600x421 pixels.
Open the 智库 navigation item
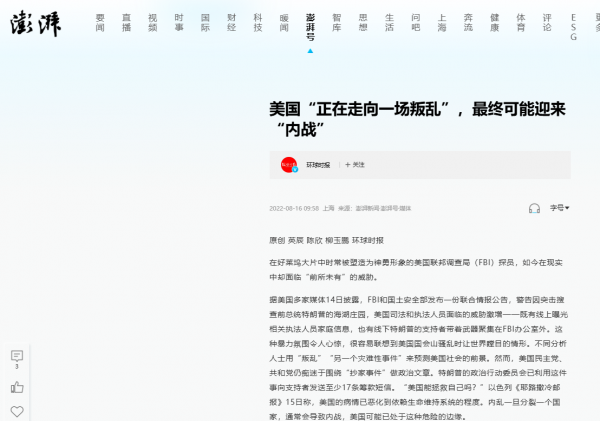pyautogui.click(x=337, y=23)
